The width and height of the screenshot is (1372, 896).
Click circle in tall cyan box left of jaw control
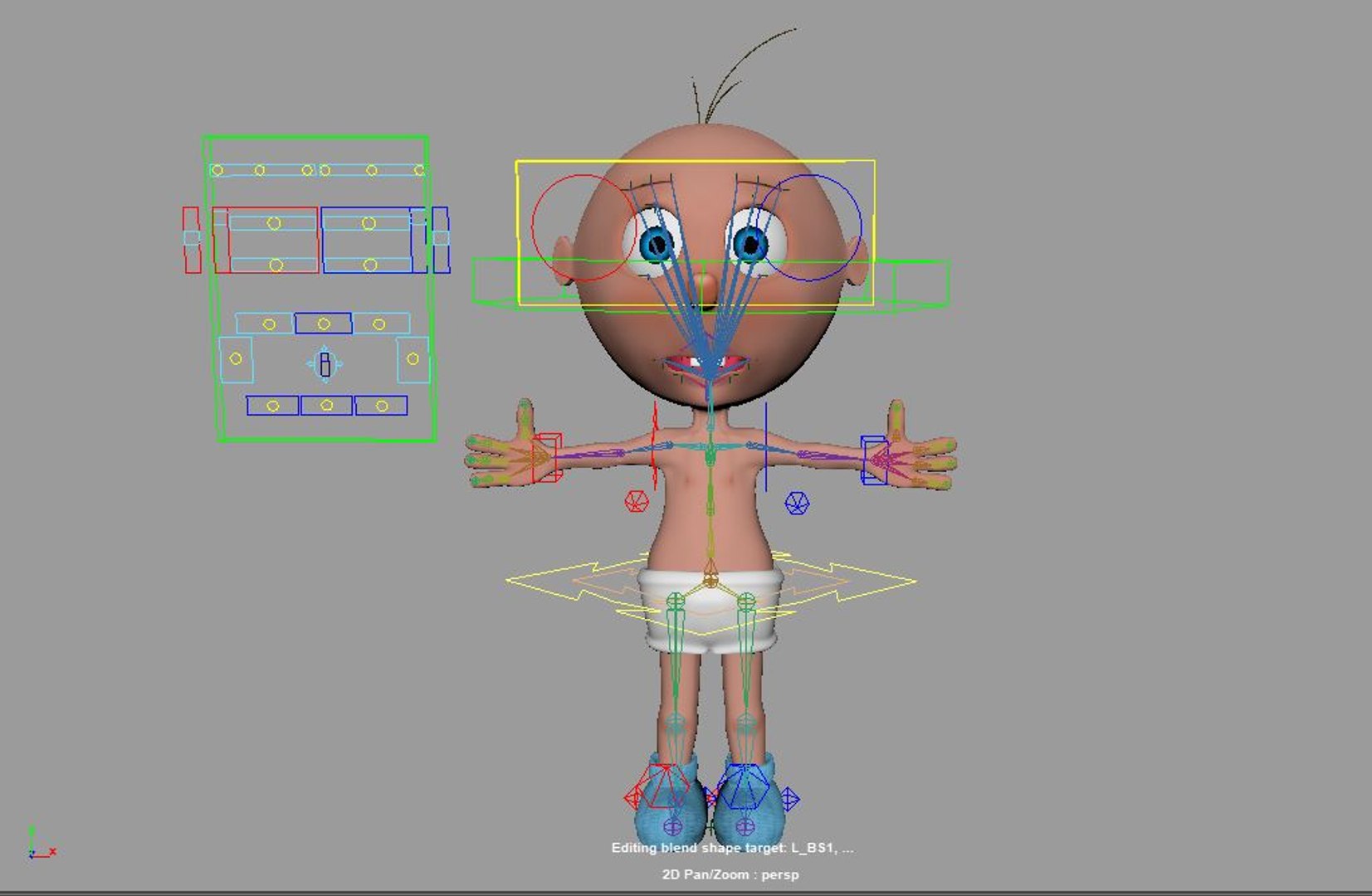[236, 358]
